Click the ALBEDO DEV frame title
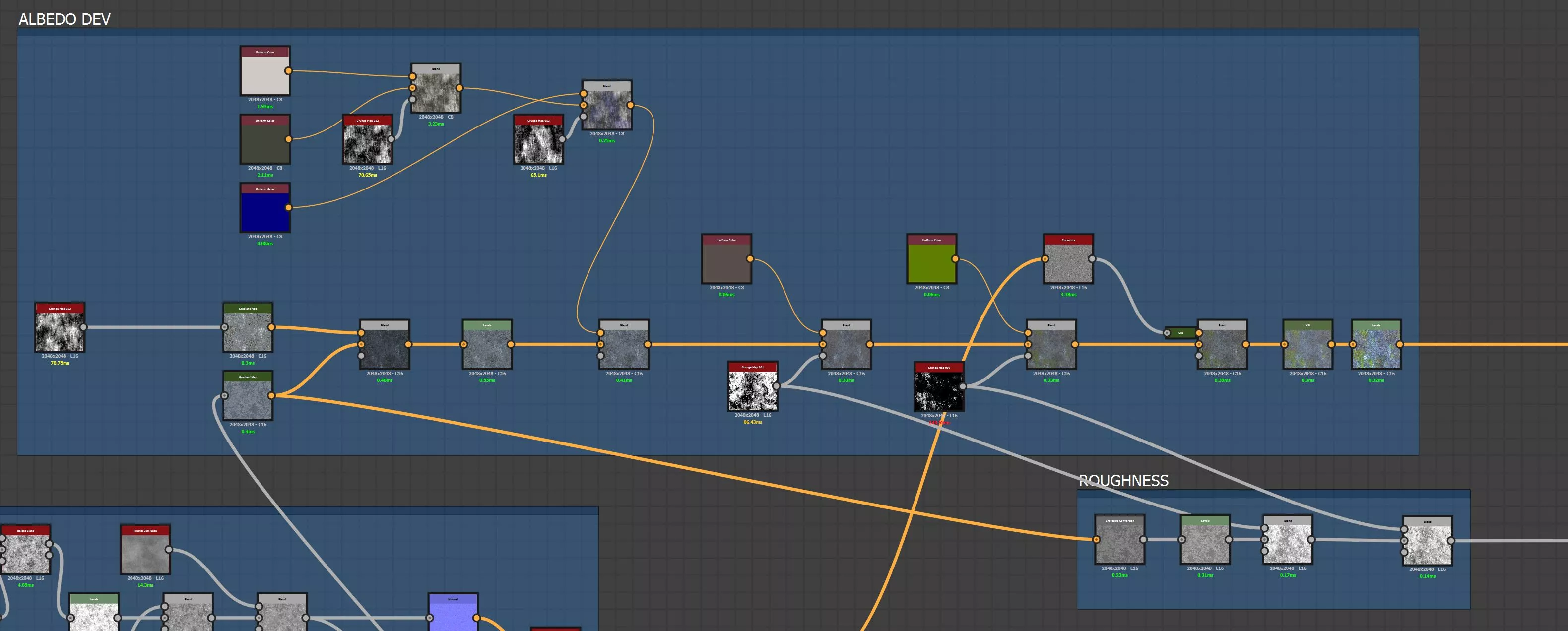Viewport: 1568px width, 631px height. coord(65,19)
